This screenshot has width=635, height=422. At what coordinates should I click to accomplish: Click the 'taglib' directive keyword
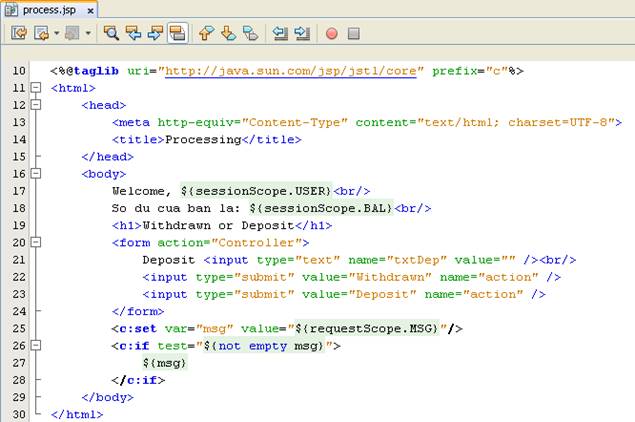(96, 71)
